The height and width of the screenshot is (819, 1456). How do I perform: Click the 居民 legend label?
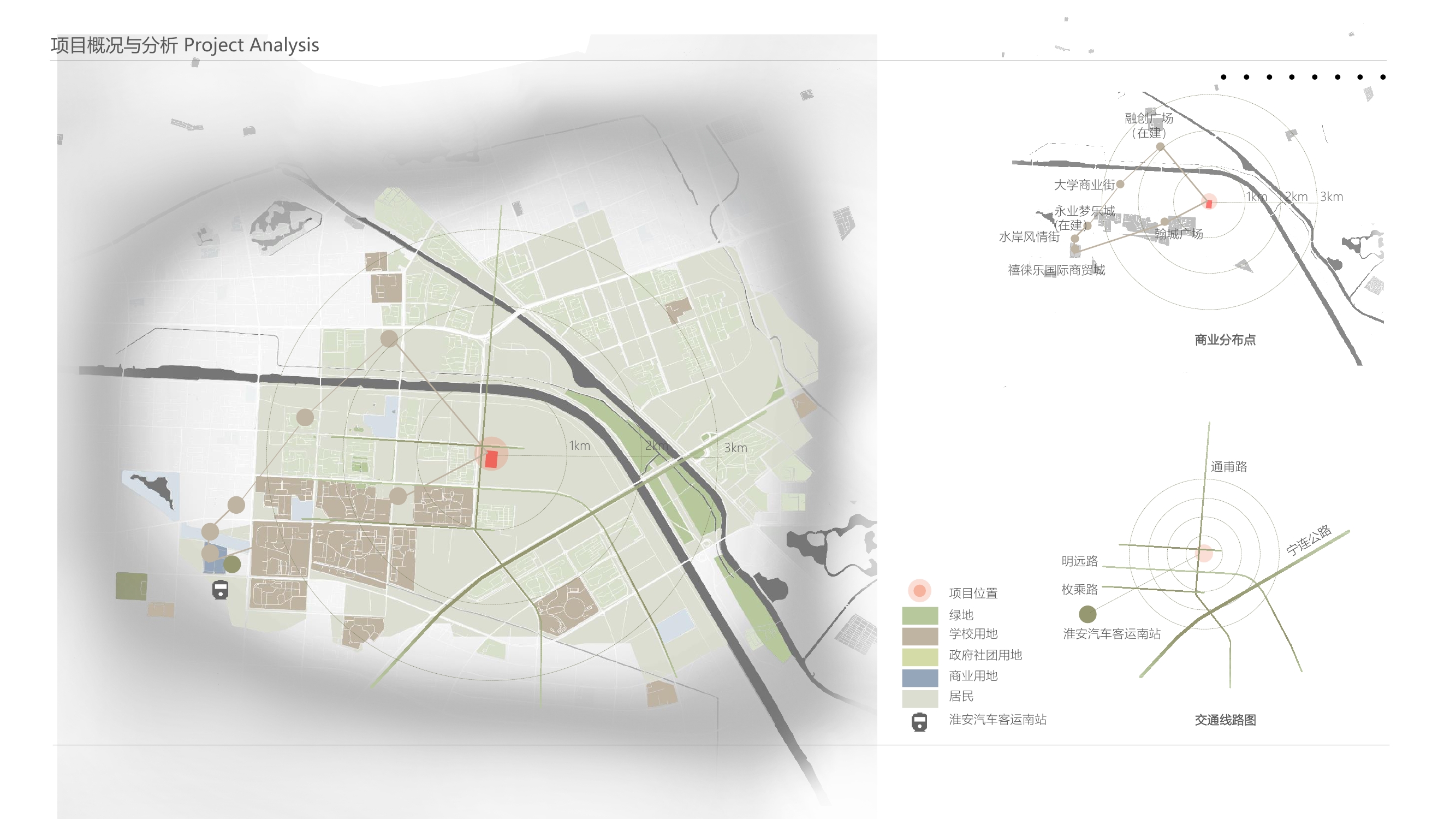click(x=961, y=696)
